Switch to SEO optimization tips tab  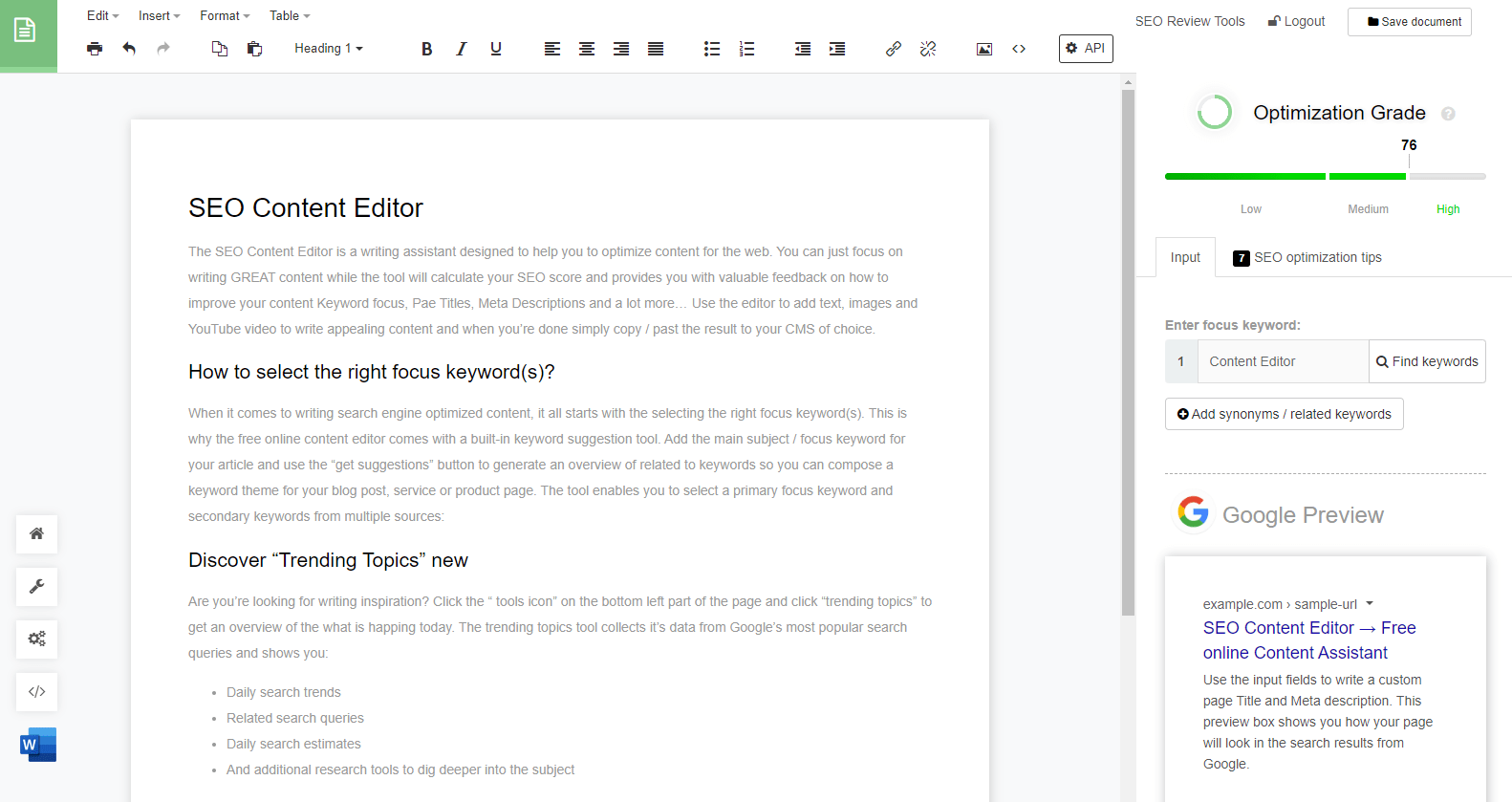click(1307, 257)
